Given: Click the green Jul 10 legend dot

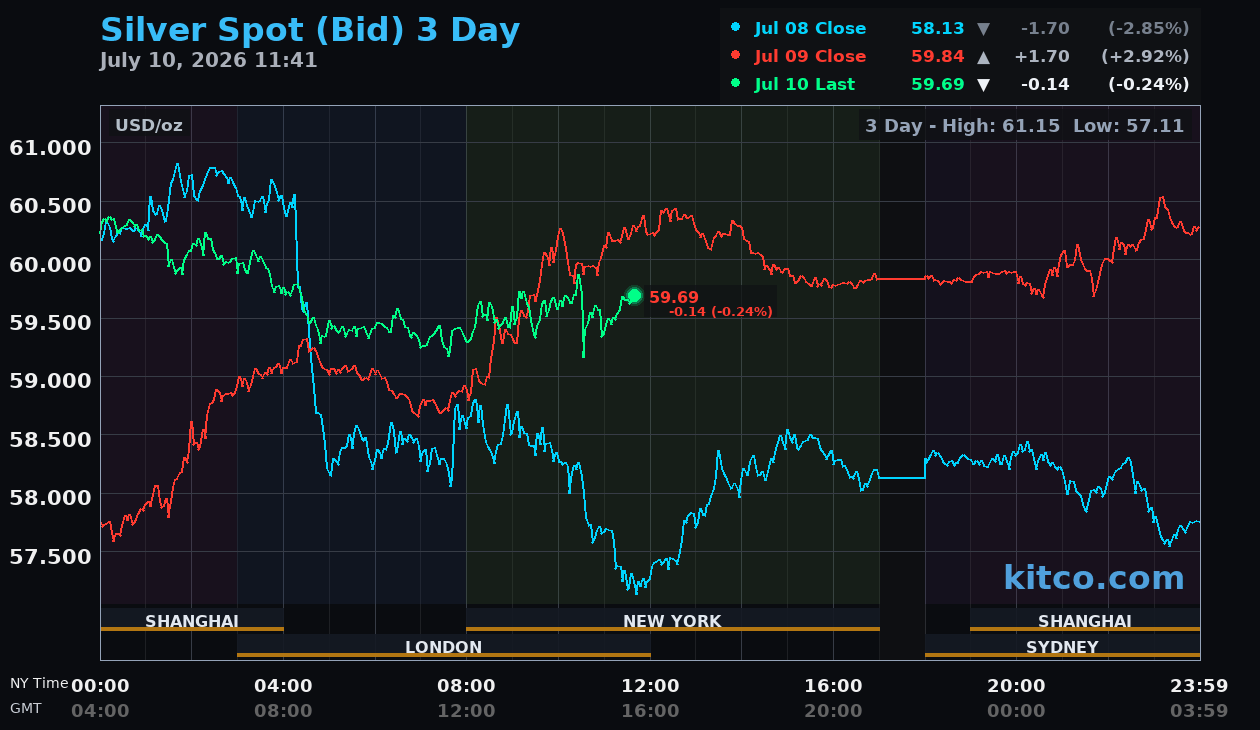Looking at the screenshot, I should pyautogui.click(x=736, y=84).
